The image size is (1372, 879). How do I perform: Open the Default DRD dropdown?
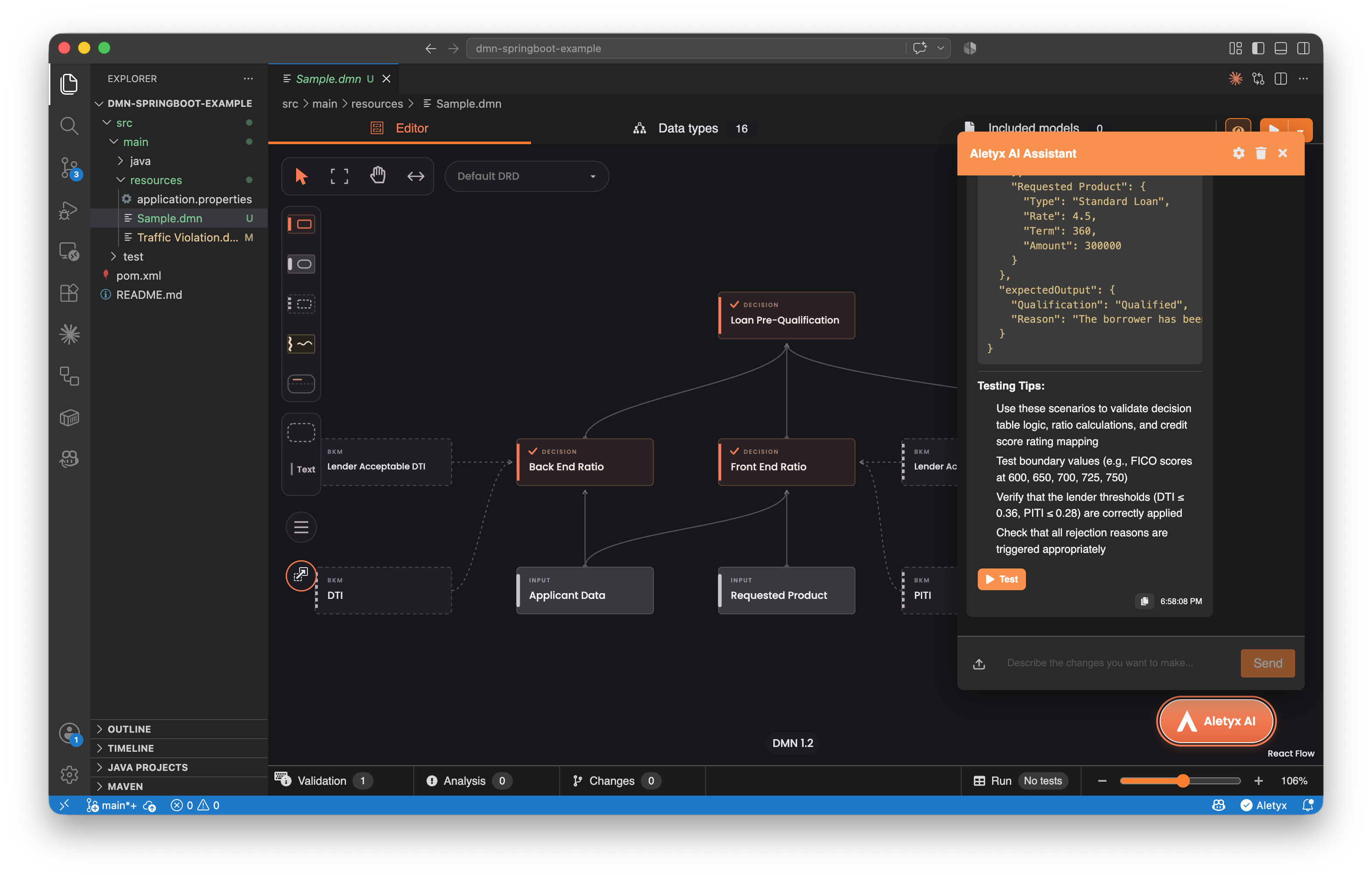pyautogui.click(x=527, y=176)
